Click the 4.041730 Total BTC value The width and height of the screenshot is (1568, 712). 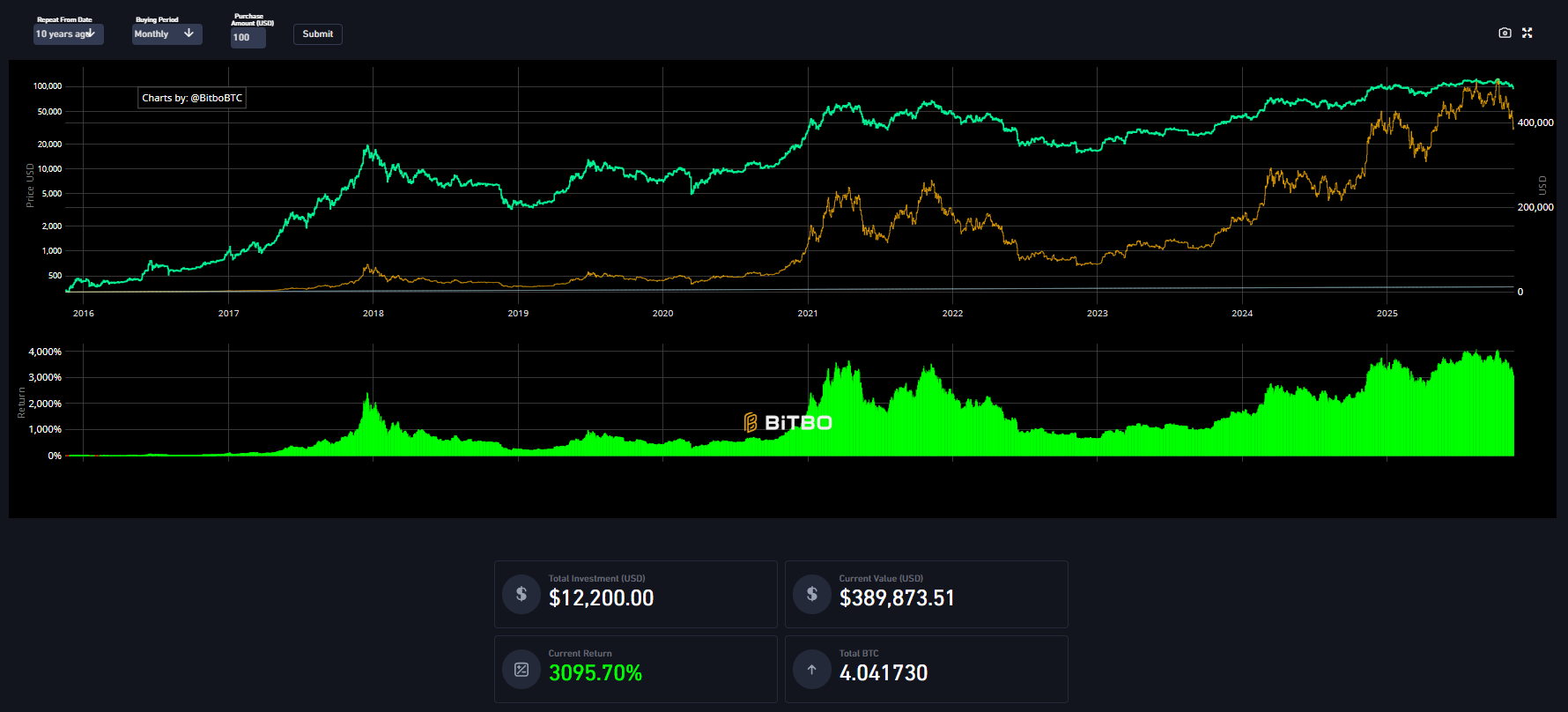point(884,673)
